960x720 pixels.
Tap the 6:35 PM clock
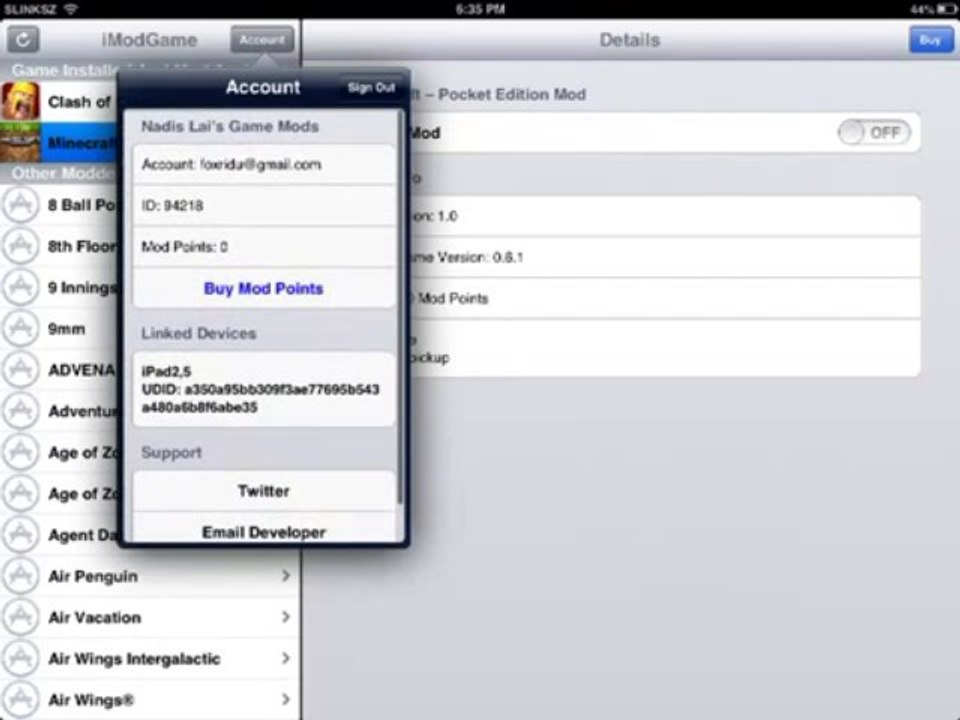480,9
